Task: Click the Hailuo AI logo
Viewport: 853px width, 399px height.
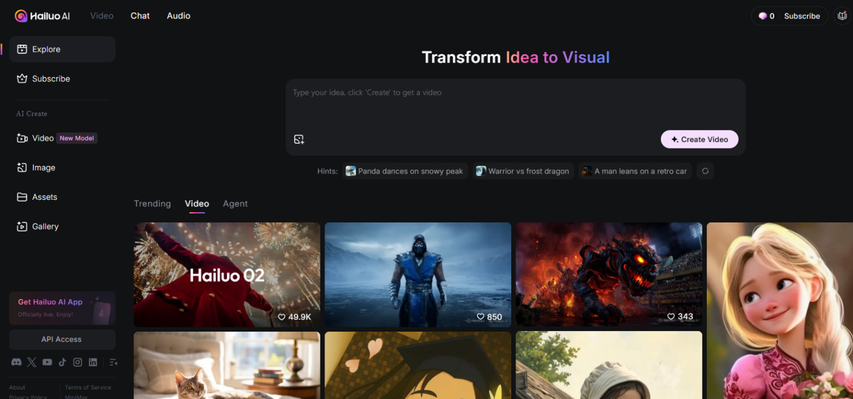Action: 42,16
